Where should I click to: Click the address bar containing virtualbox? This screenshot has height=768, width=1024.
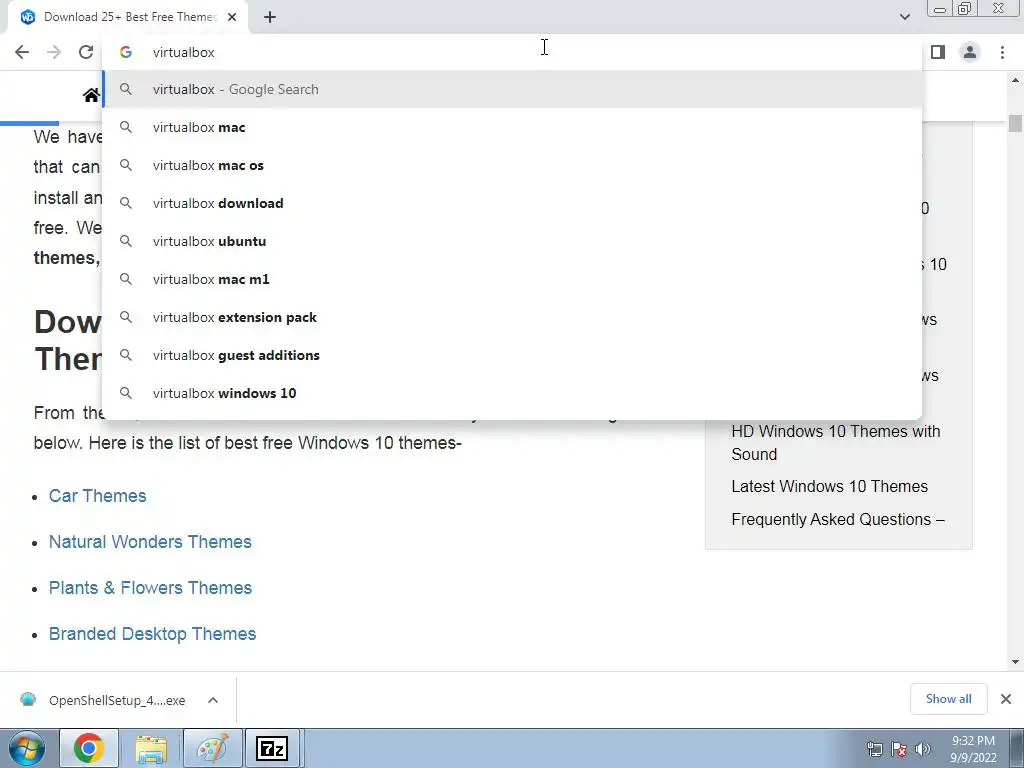point(512,52)
